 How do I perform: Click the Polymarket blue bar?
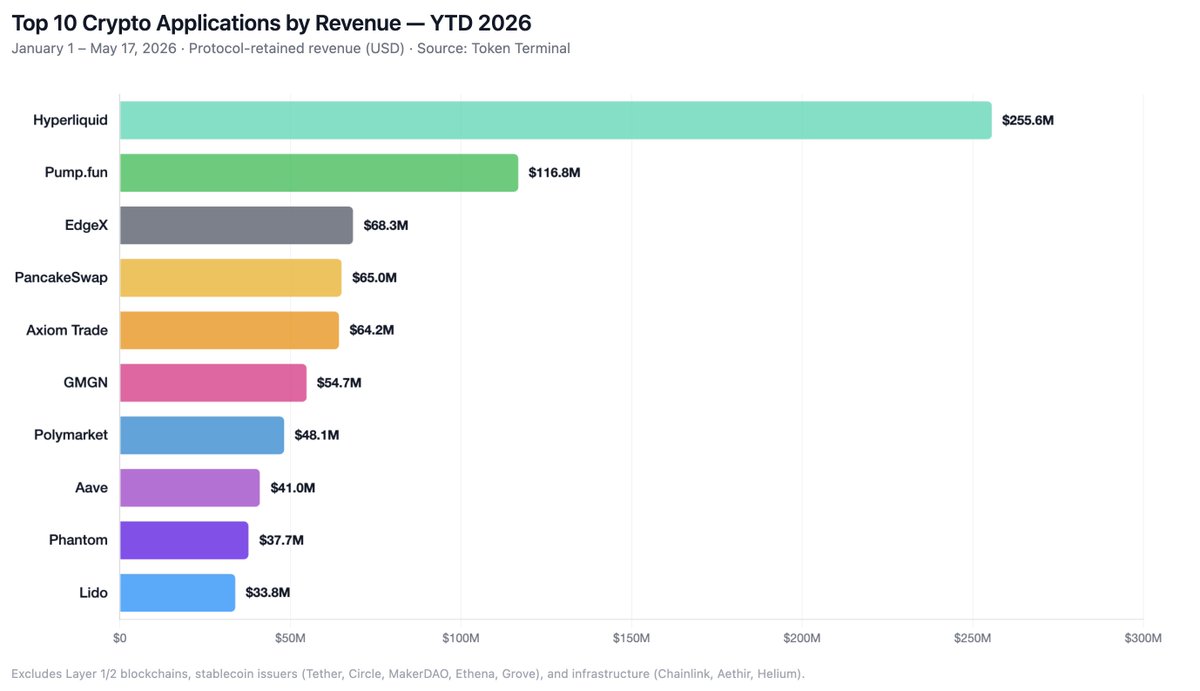tap(202, 435)
